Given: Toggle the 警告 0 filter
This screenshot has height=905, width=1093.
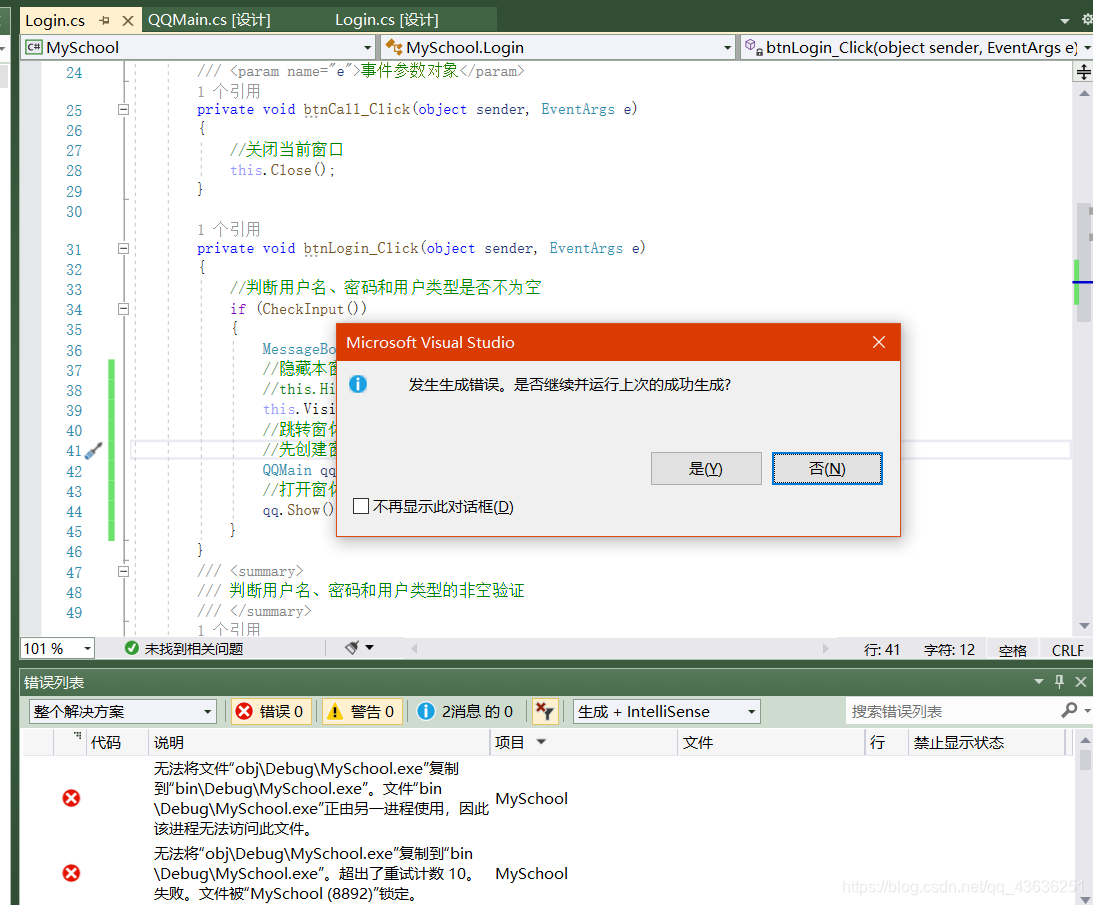Looking at the screenshot, I should 362,712.
